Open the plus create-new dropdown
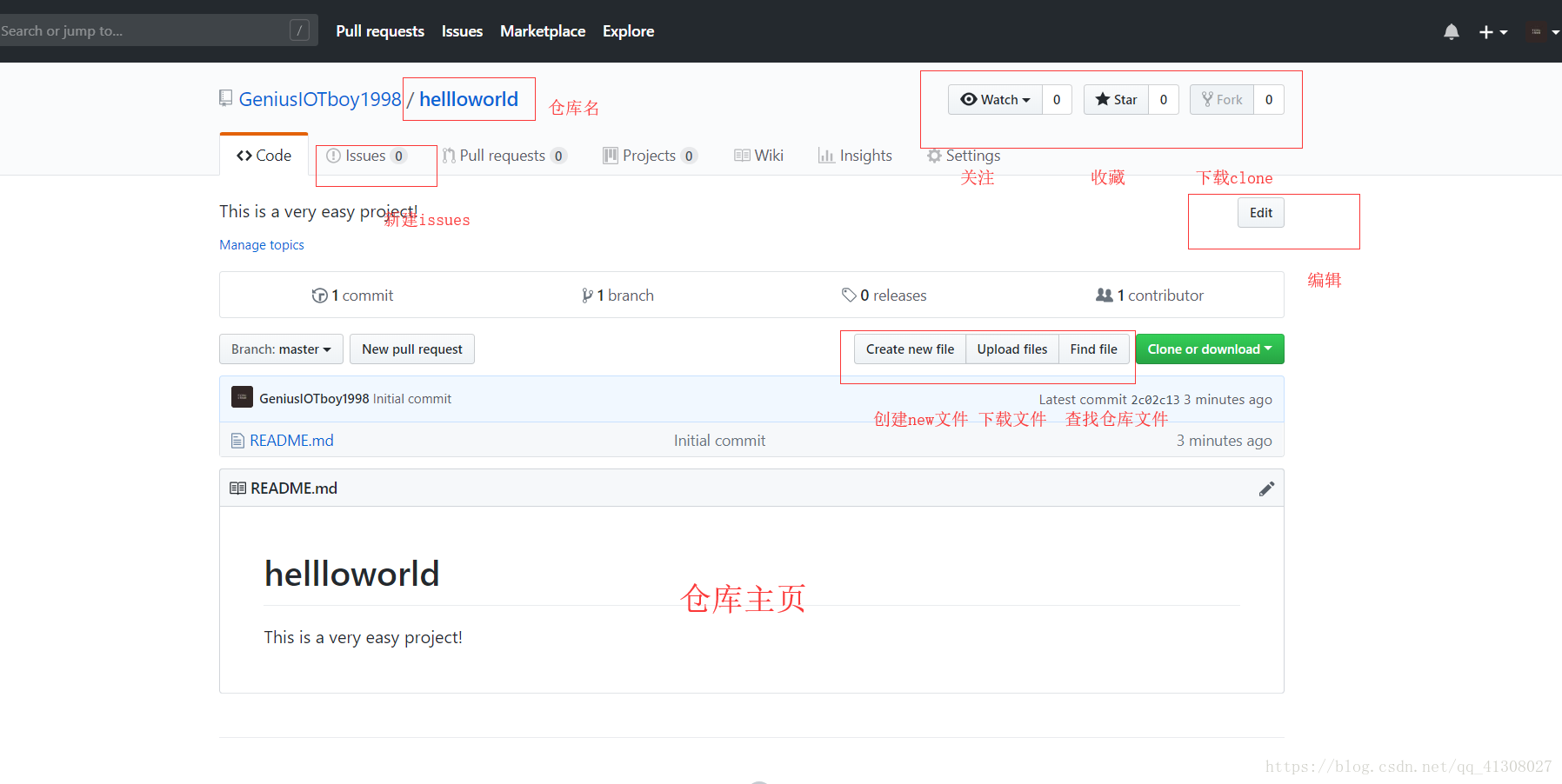The image size is (1562, 784). 1492,32
